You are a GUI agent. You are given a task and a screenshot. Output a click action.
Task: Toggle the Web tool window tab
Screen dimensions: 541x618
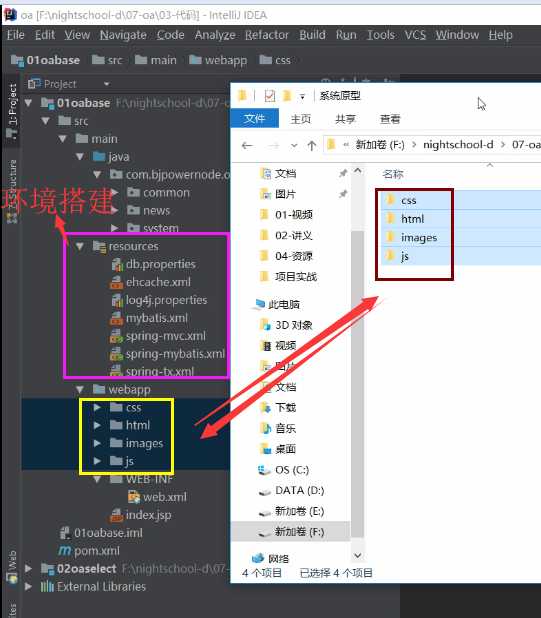(x=12, y=566)
